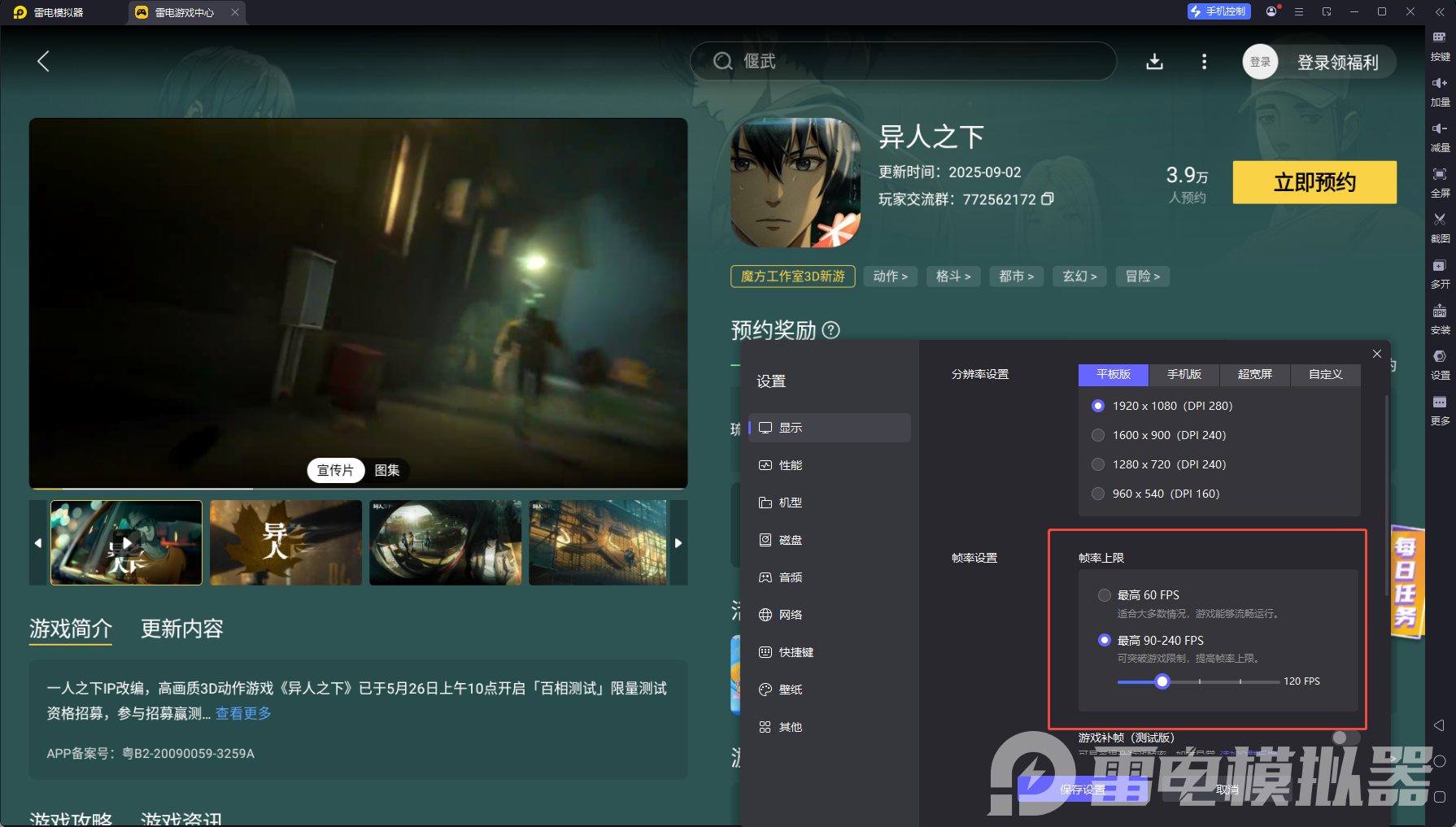Open 网络 network settings
Viewport: 1456px width, 827px height.
point(830,615)
